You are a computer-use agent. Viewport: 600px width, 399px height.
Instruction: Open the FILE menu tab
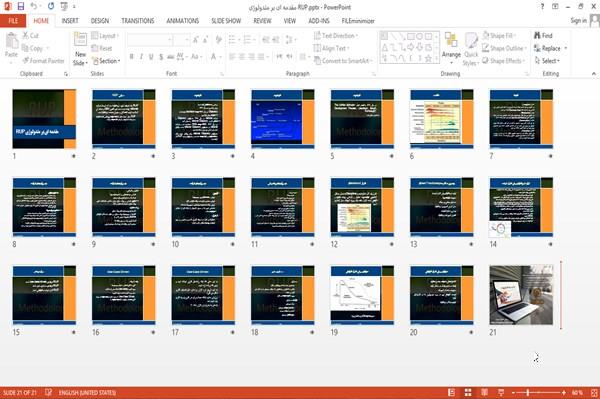[x=13, y=21]
